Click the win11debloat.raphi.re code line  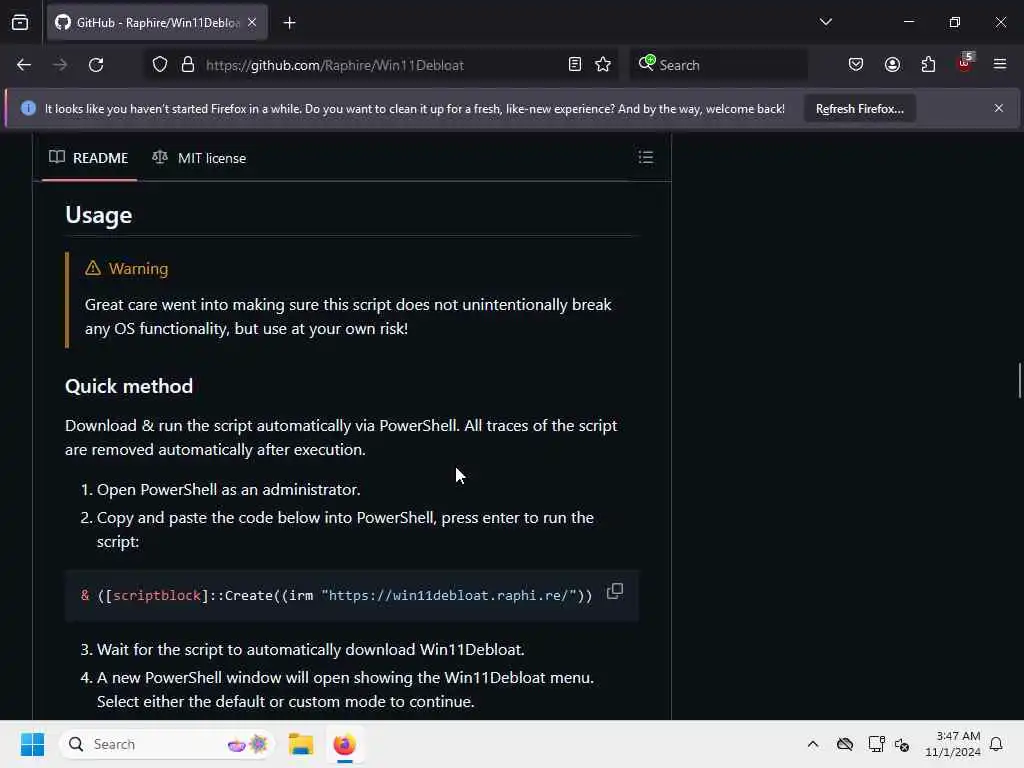pyautogui.click(x=336, y=596)
